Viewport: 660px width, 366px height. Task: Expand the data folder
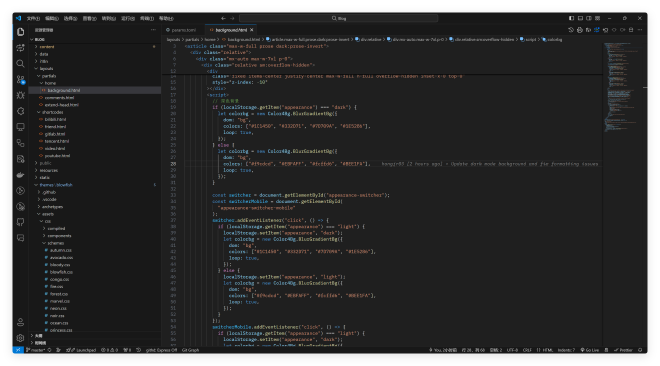coord(95,54)
